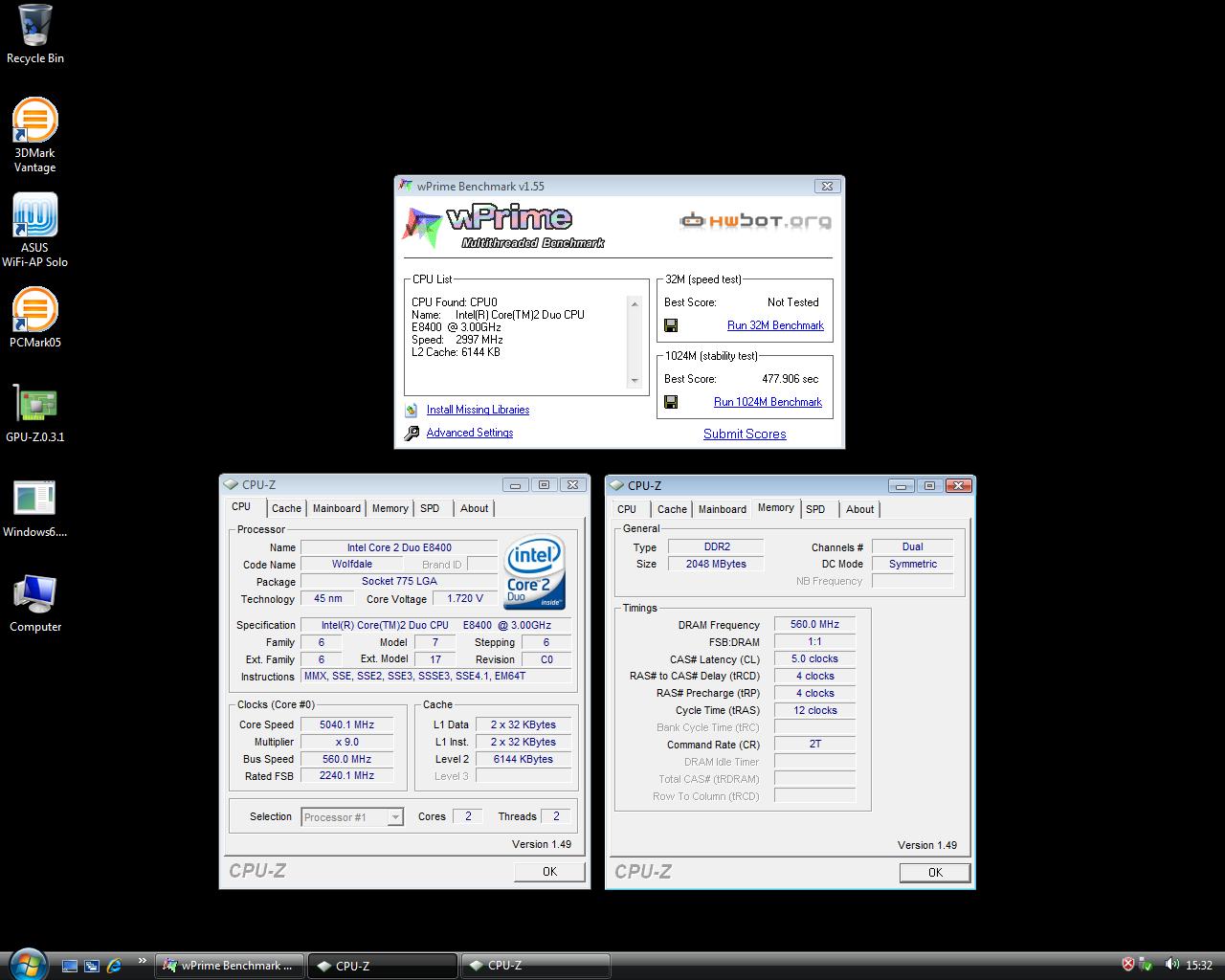This screenshot has height=980, width=1225.
Task: Click the wPrime title bar icon
Action: point(406,187)
